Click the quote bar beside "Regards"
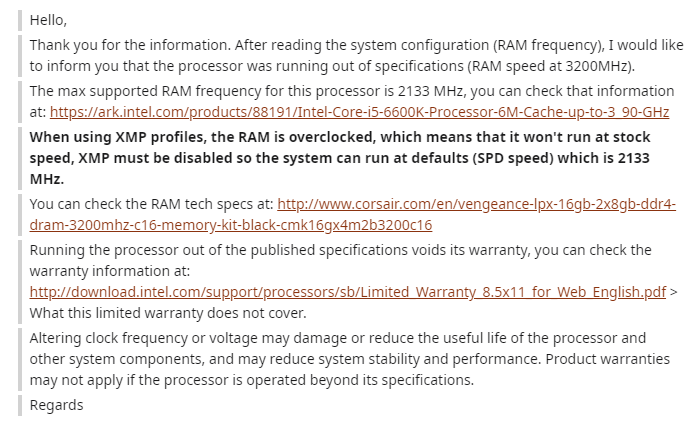This screenshot has width=697, height=426. [20, 405]
